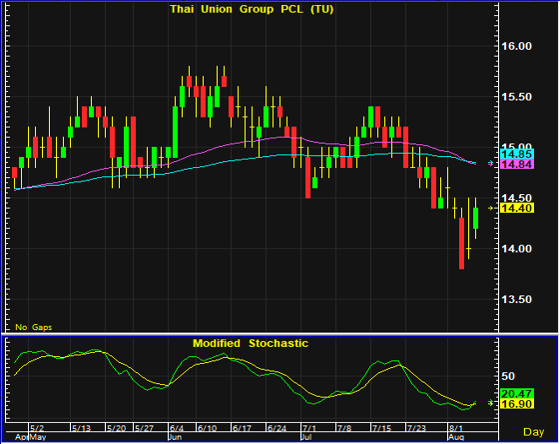Screen dimensions: 560x444
Task: Click the 5/27 date marker
Action: 144,428
